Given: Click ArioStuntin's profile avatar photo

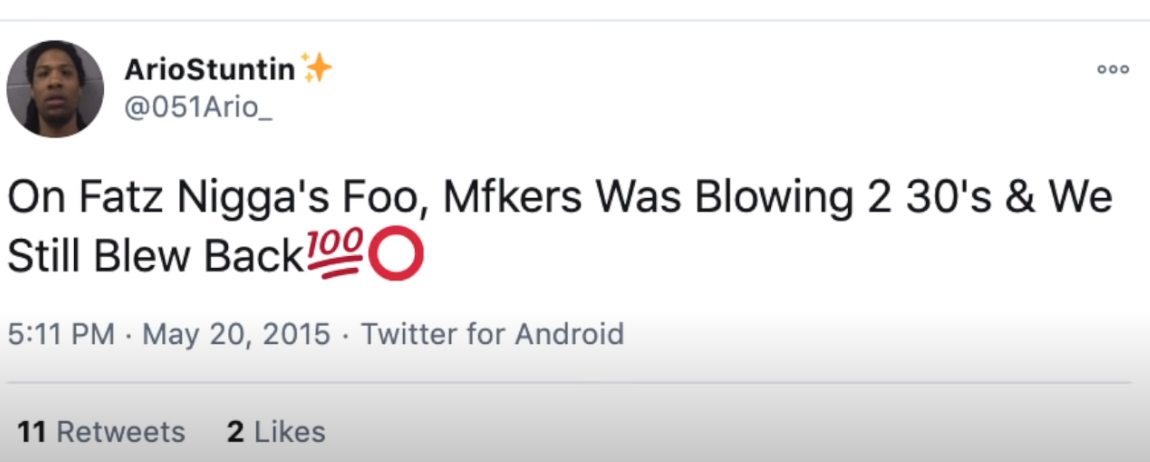Looking at the screenshot, I should point(55,89).
